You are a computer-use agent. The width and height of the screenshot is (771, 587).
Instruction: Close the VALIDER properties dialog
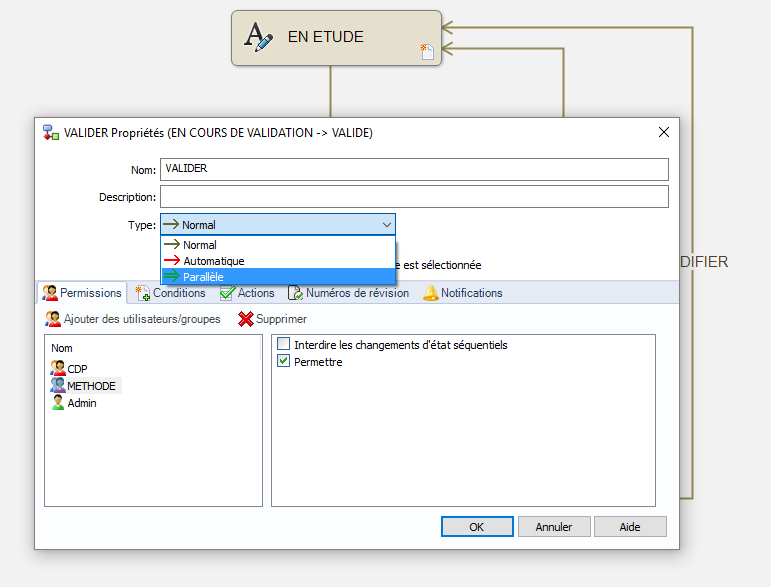tap(664, 132)
